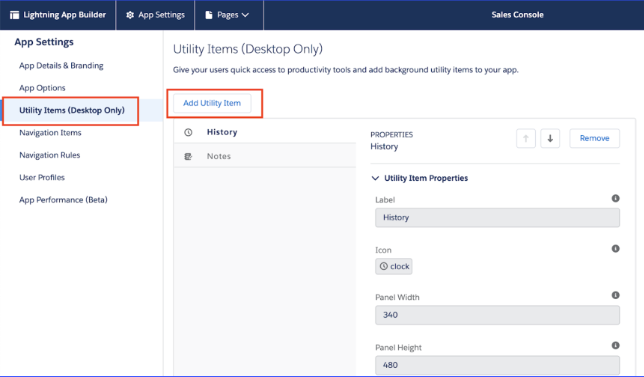Move History item down with arrow button

click(550, 138)
